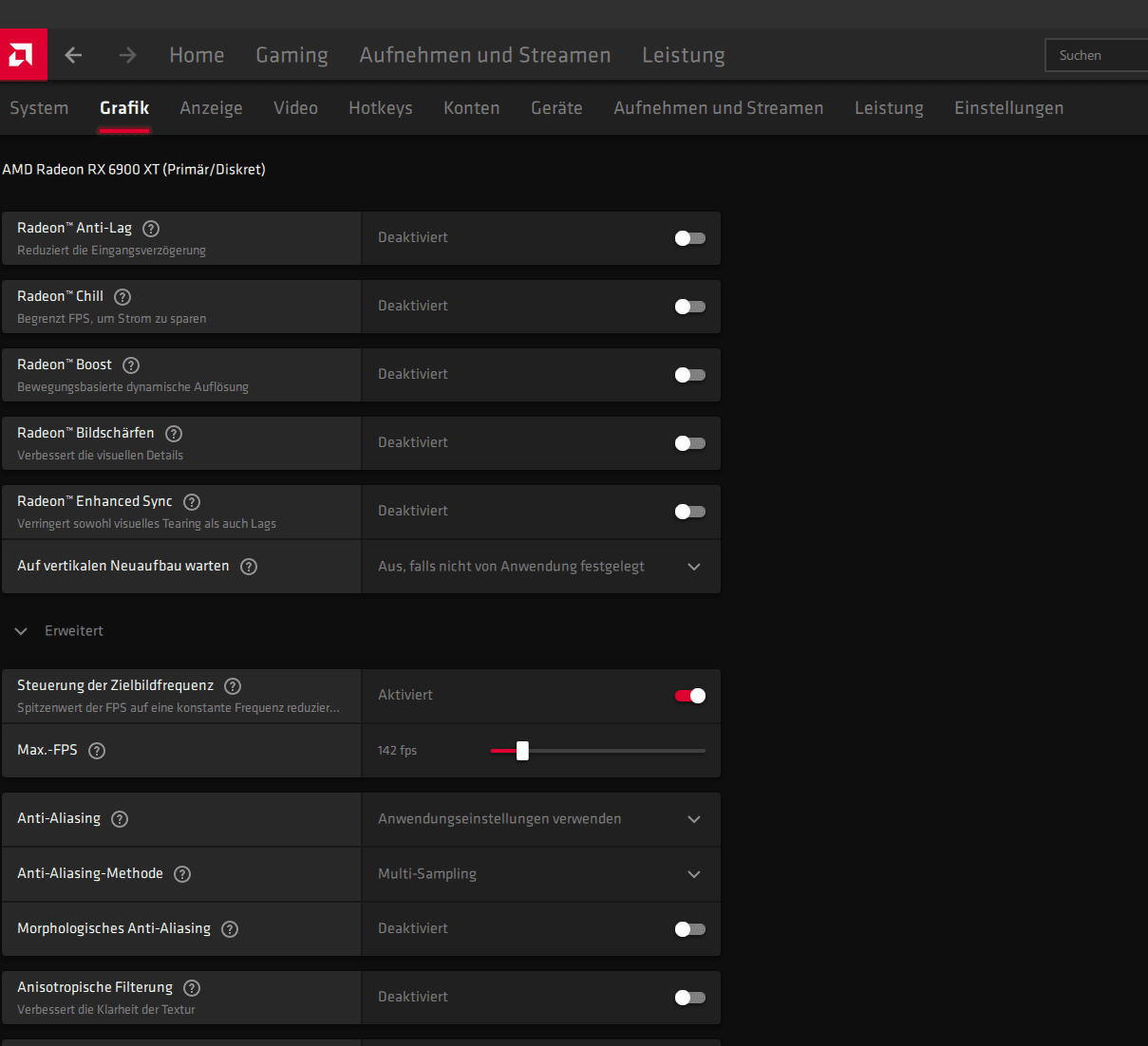Click the Max.-FPS slider handle

click(x=522, y=751)
